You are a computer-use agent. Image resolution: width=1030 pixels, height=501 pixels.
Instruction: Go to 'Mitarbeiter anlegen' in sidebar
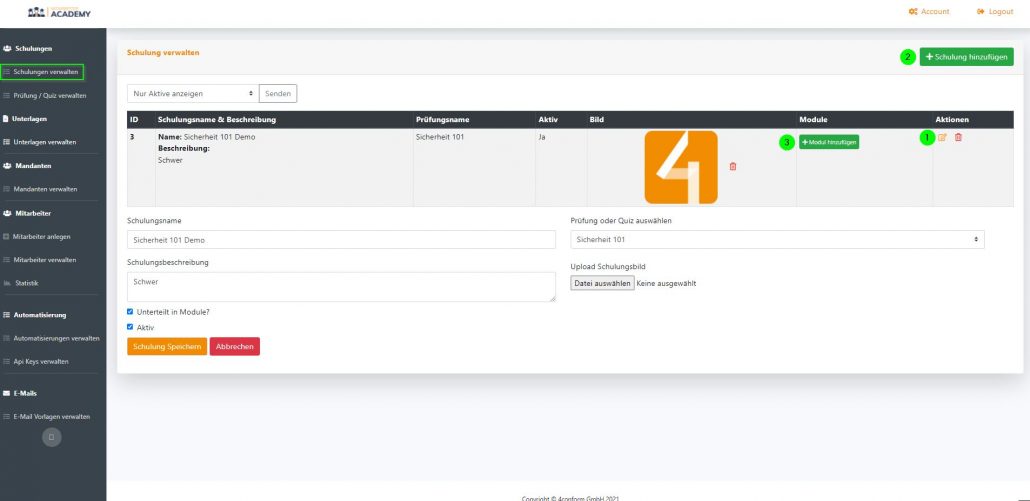41,236
